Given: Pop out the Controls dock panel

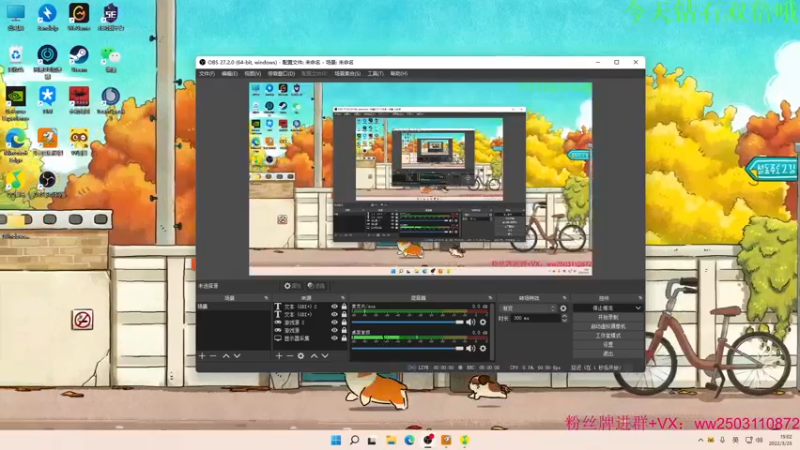Looking at the screenshot, I should coord(640,297).
